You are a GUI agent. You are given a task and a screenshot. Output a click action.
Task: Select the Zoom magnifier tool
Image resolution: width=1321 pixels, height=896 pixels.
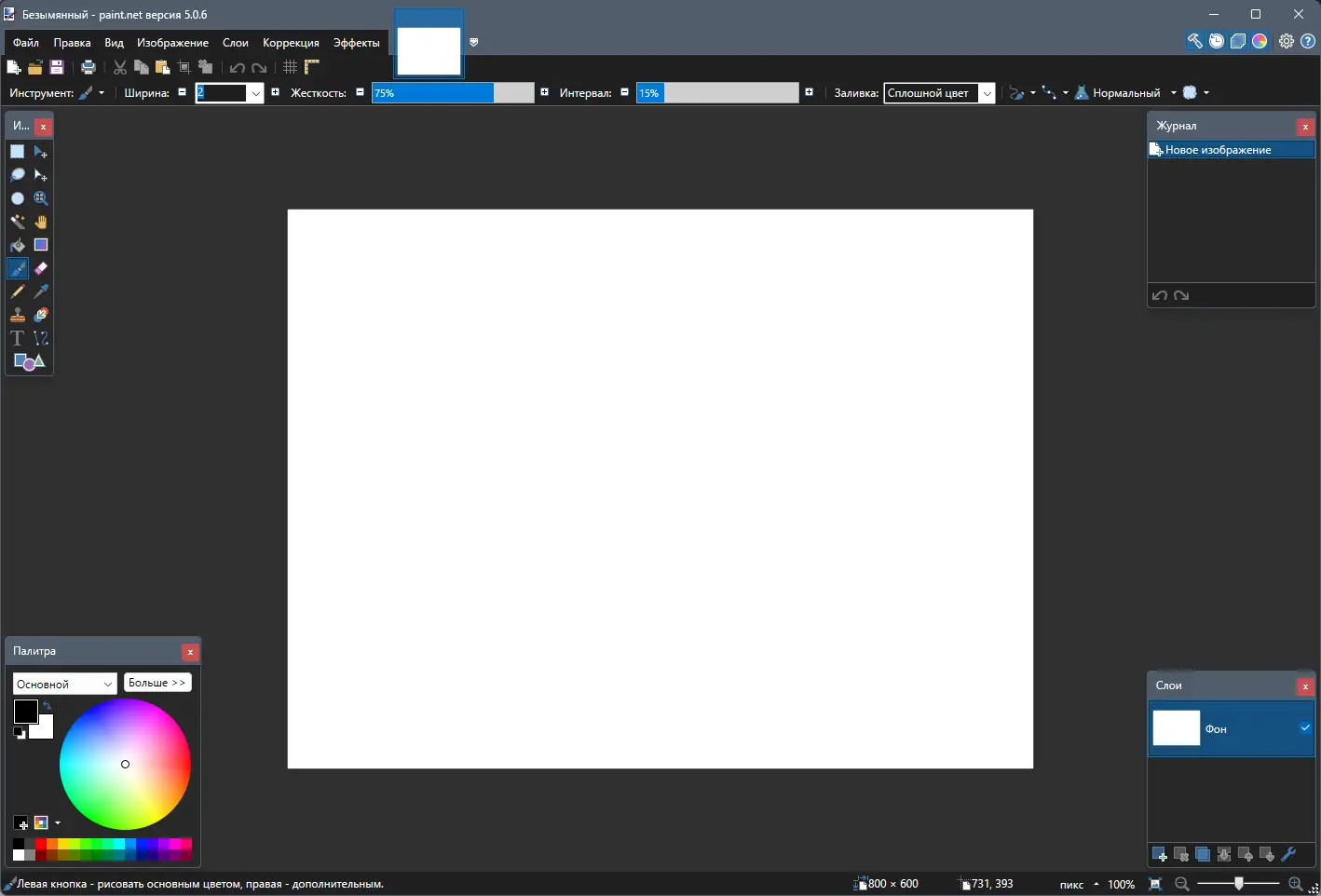[41, 198]
